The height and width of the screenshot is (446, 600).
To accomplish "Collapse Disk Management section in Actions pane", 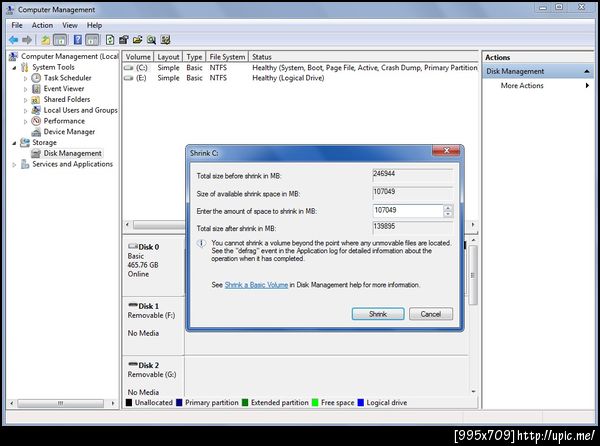I will (587, 72).
